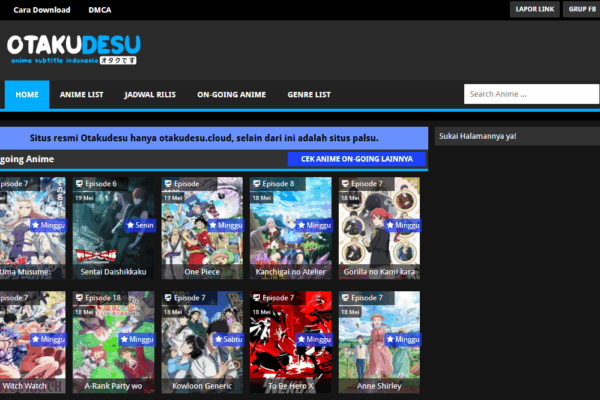
Task: Click star Minggu badge on Uma Musume
Action: pyautogui.click(x=49, y=225)
